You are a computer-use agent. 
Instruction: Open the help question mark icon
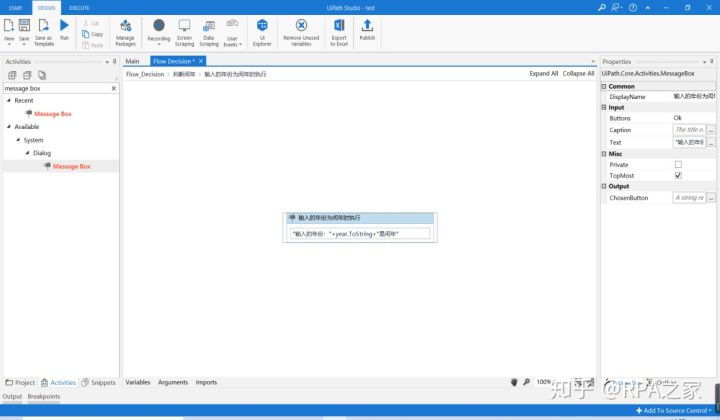[633, 7]
